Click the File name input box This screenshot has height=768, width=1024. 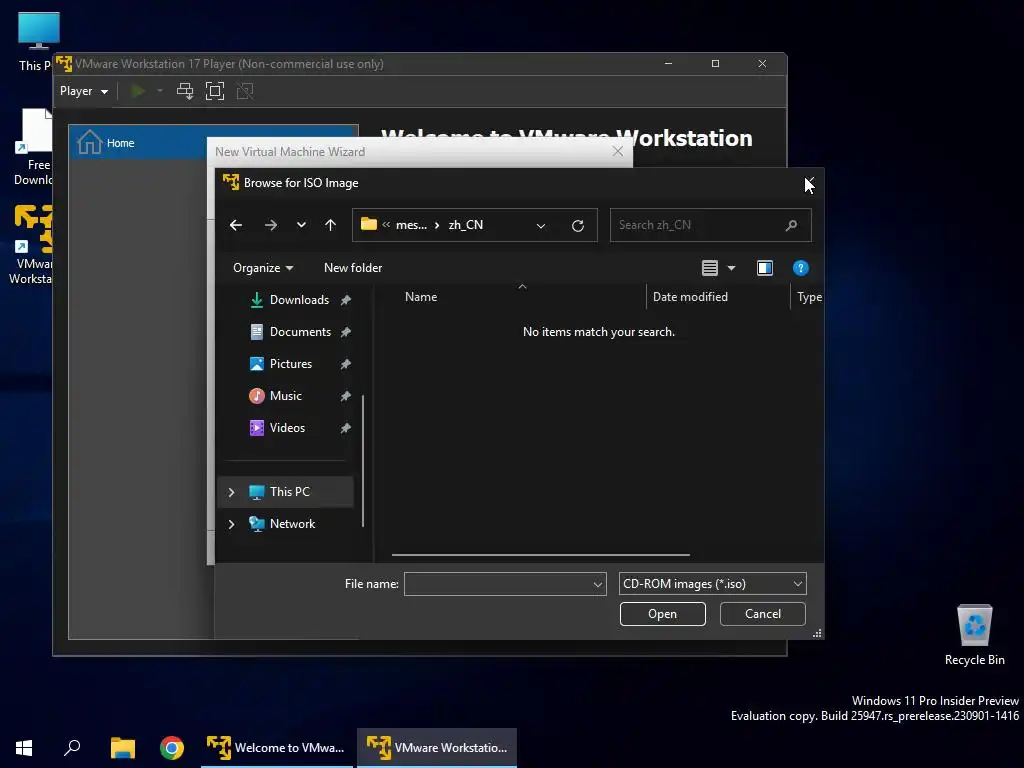498,584
